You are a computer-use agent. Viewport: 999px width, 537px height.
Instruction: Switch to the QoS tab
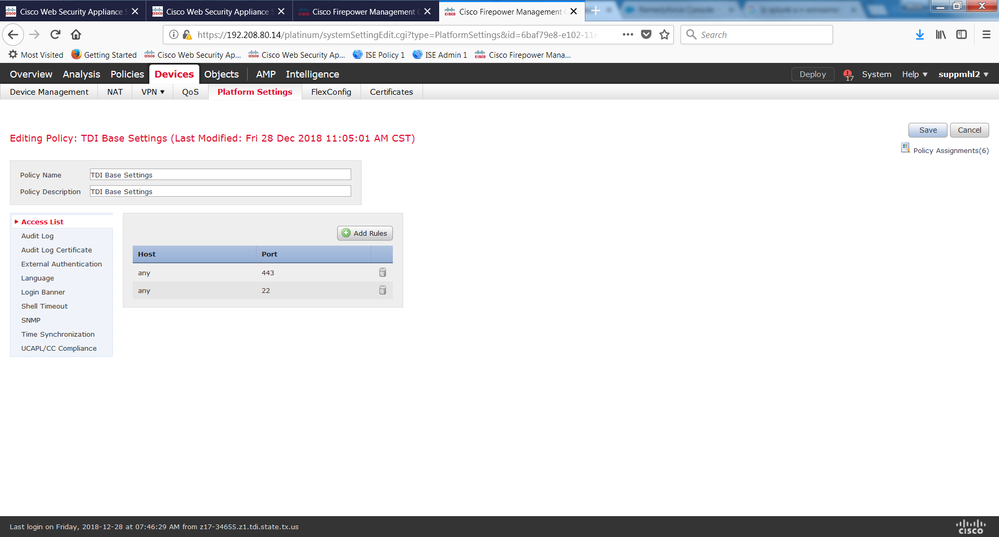point(190,92)
